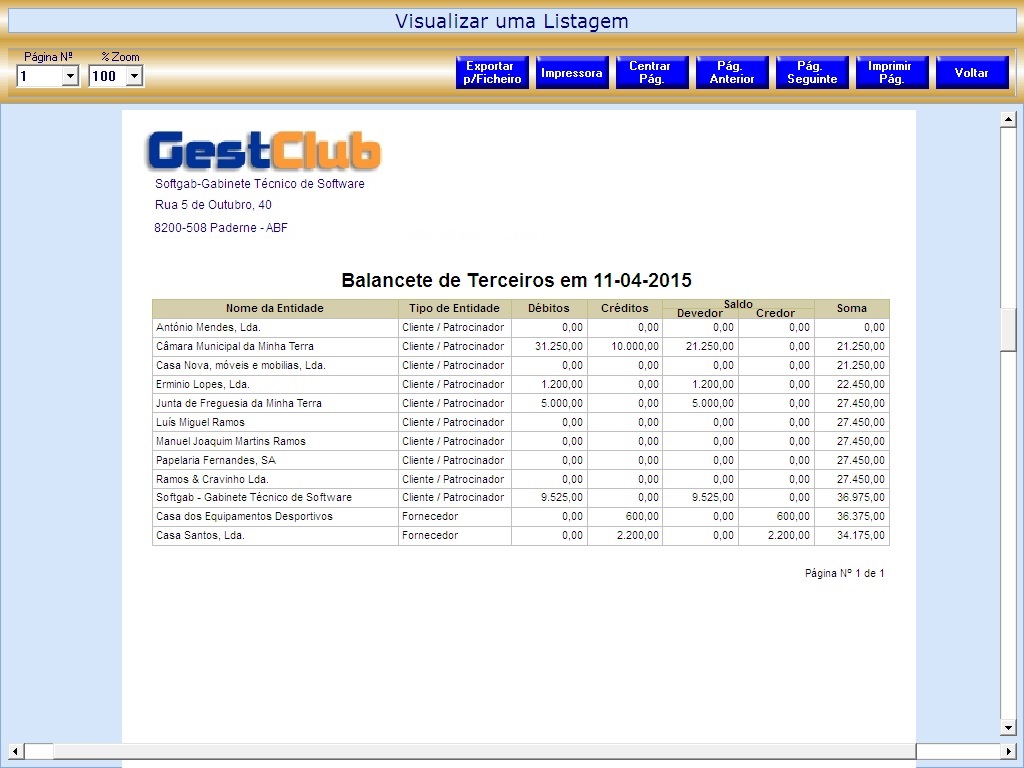The width and height of the screenshot is (1024, 768).
Task: Print current page via Imprimir Pág.
Action: [891, 73]
